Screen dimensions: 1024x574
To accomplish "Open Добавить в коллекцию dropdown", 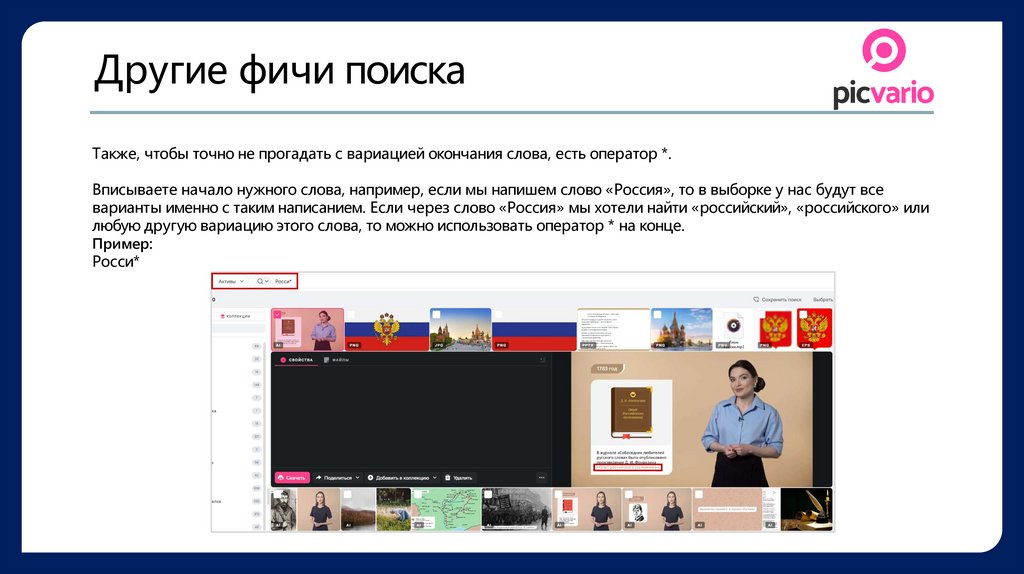I will 402,477.
